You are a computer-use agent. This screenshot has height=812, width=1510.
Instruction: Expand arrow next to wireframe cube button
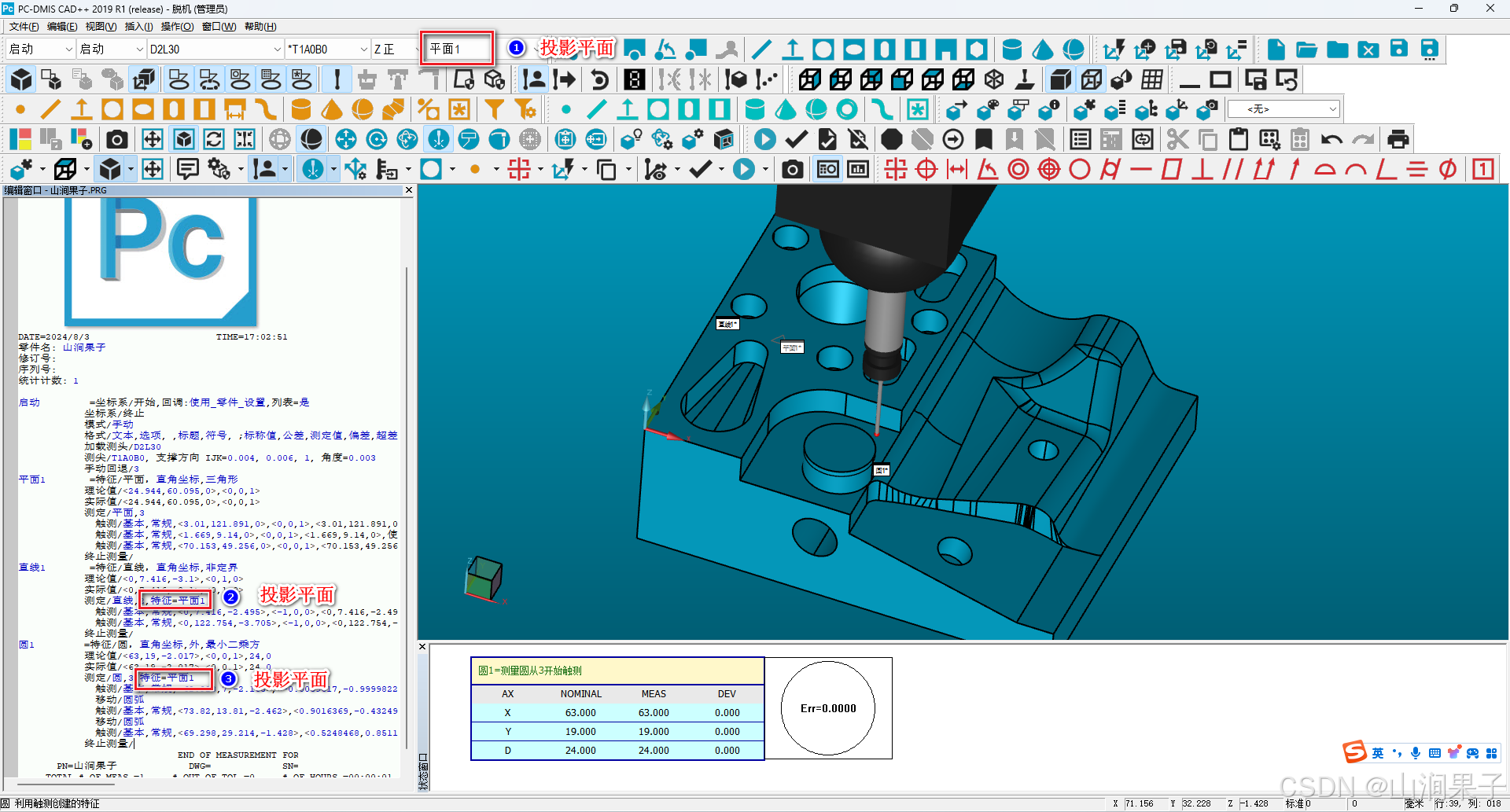tap(87, 169)
